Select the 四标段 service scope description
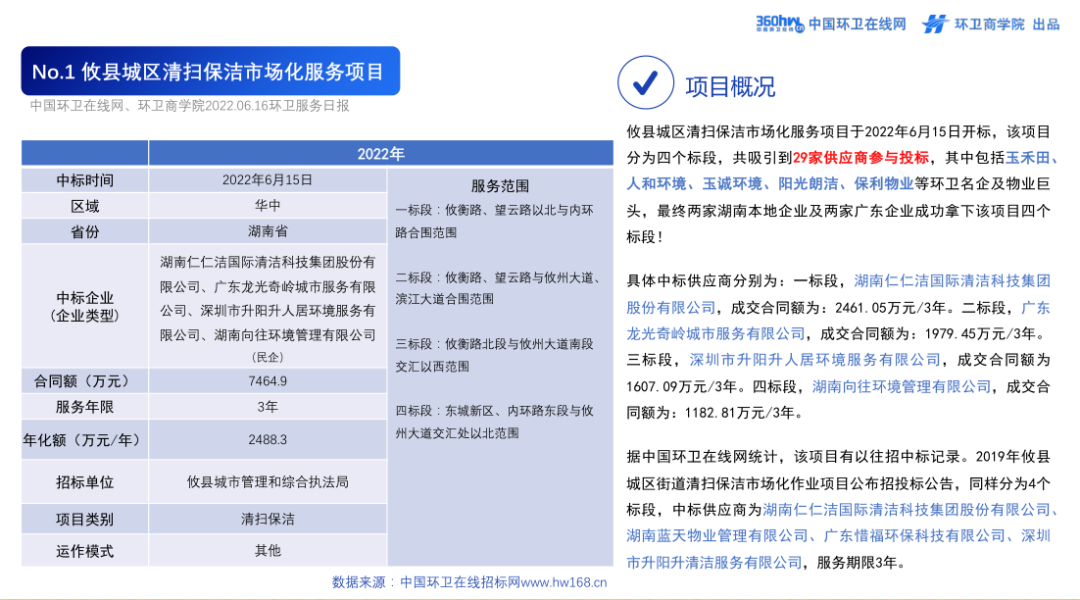 click(494, 422)
